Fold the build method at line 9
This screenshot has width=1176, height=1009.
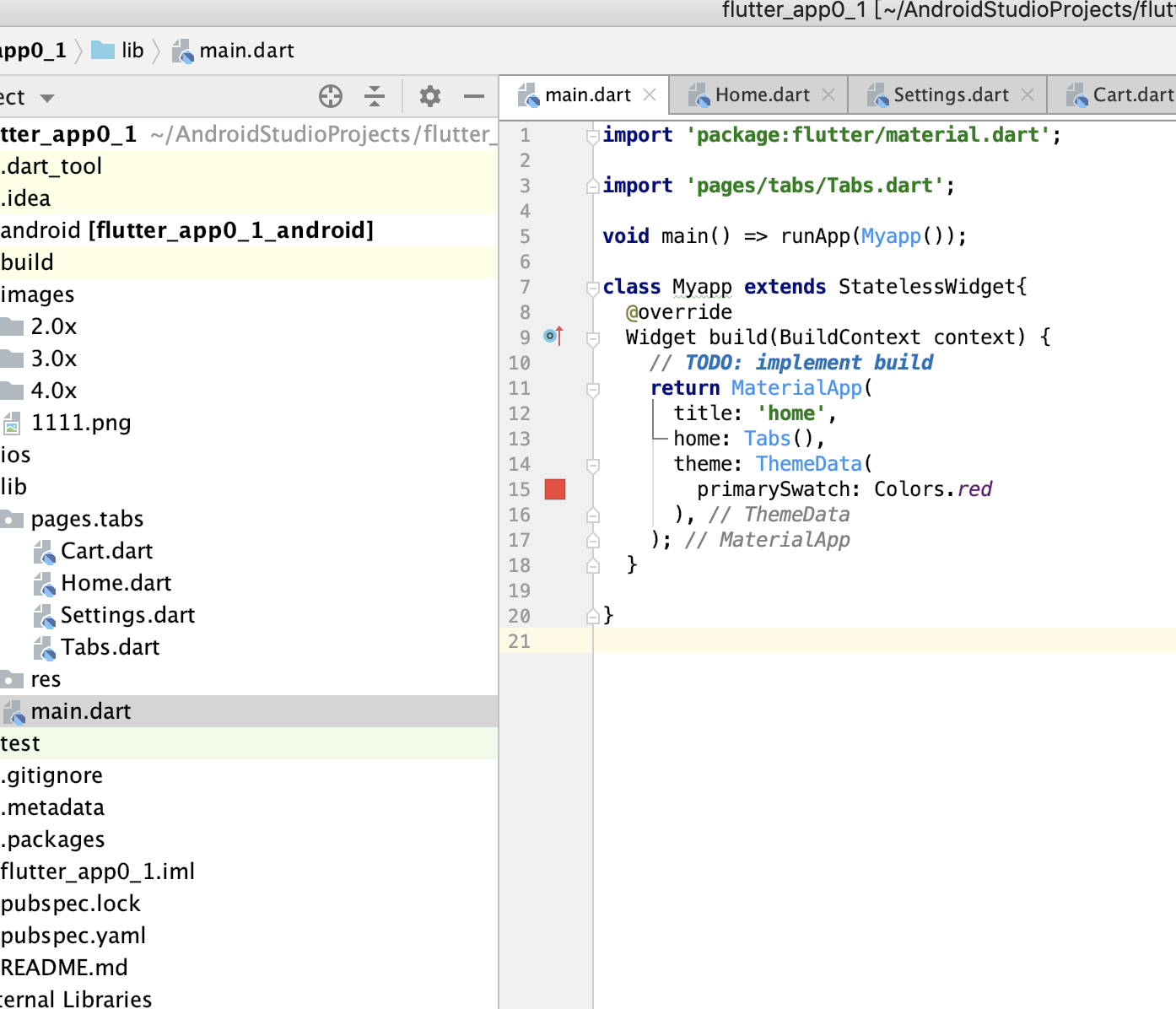pos(593,338)
